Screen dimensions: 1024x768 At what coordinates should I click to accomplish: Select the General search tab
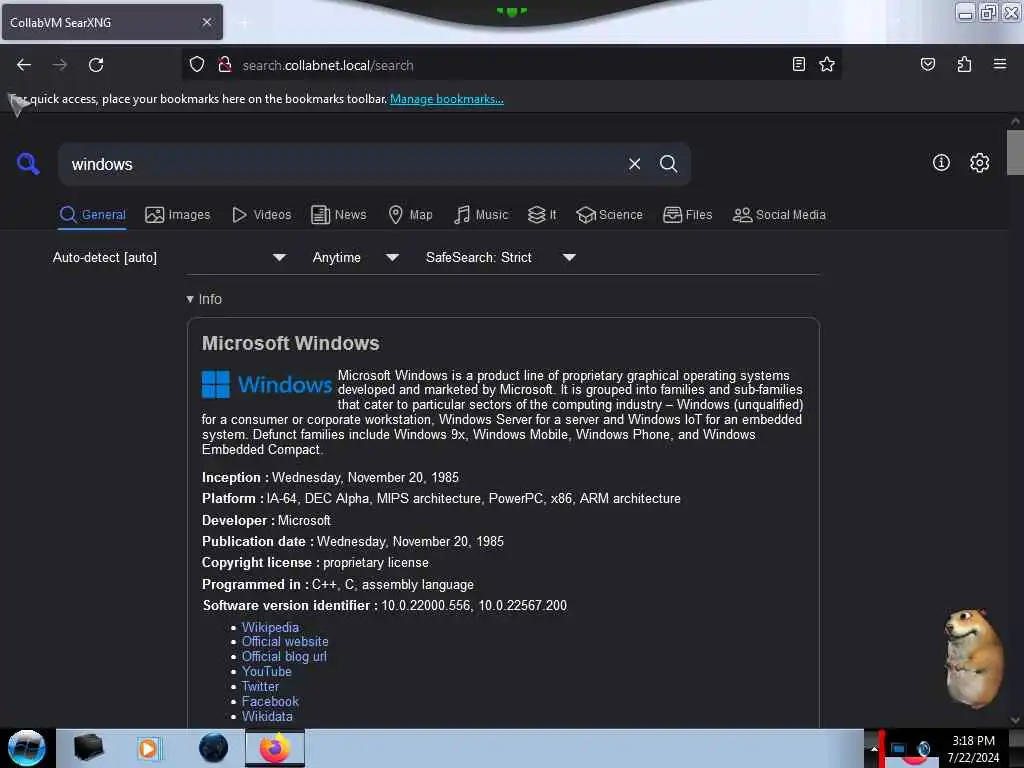92,215
